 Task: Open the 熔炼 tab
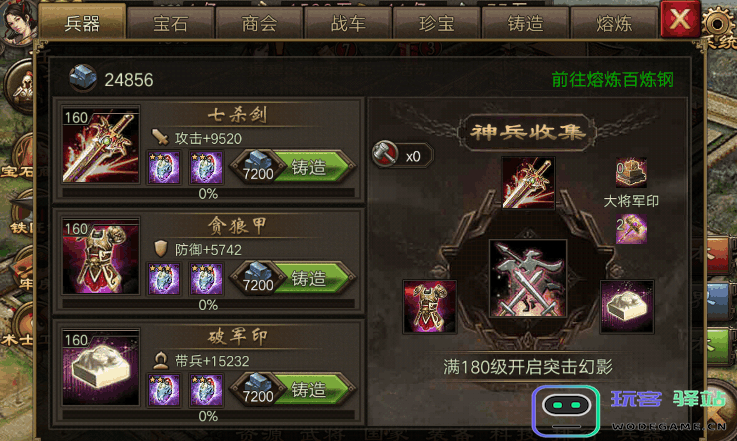point(614,23)
